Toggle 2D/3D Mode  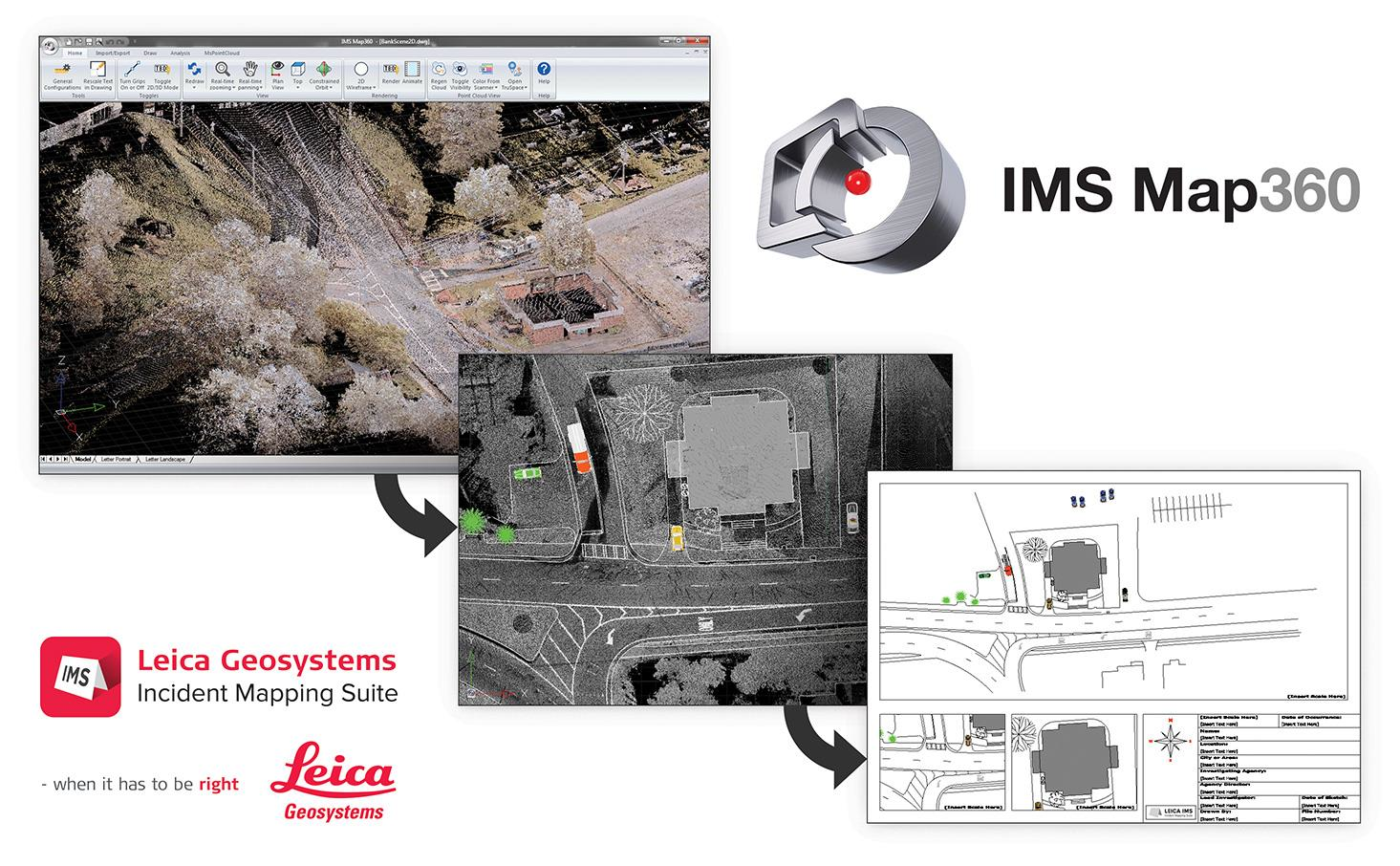click(162, 69)
